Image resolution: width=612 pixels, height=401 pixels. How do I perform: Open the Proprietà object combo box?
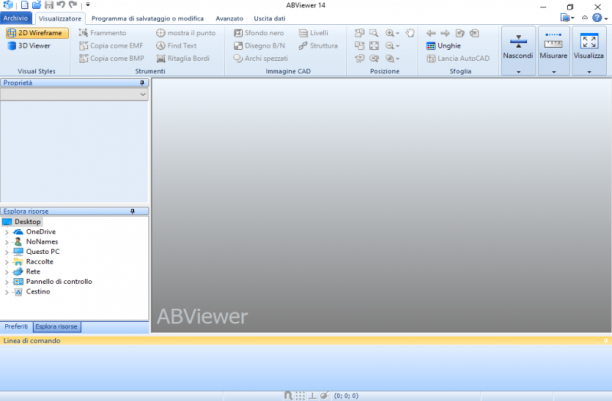(x=74, y=94)
